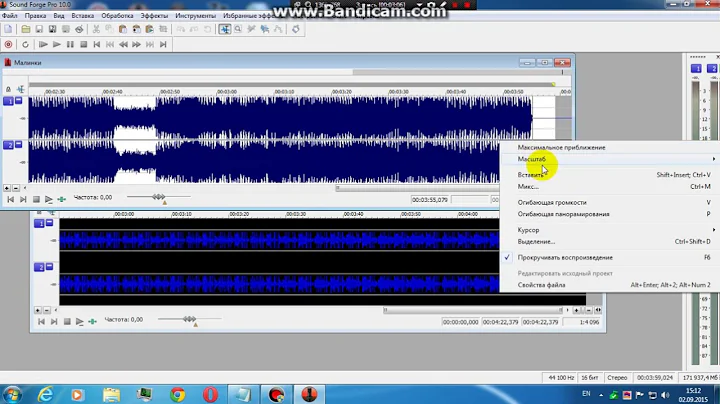This screenshot has width=720, height=404.
Task: Toggle Прокручивать воспроизведение option
Action: (x=609, y=258)
